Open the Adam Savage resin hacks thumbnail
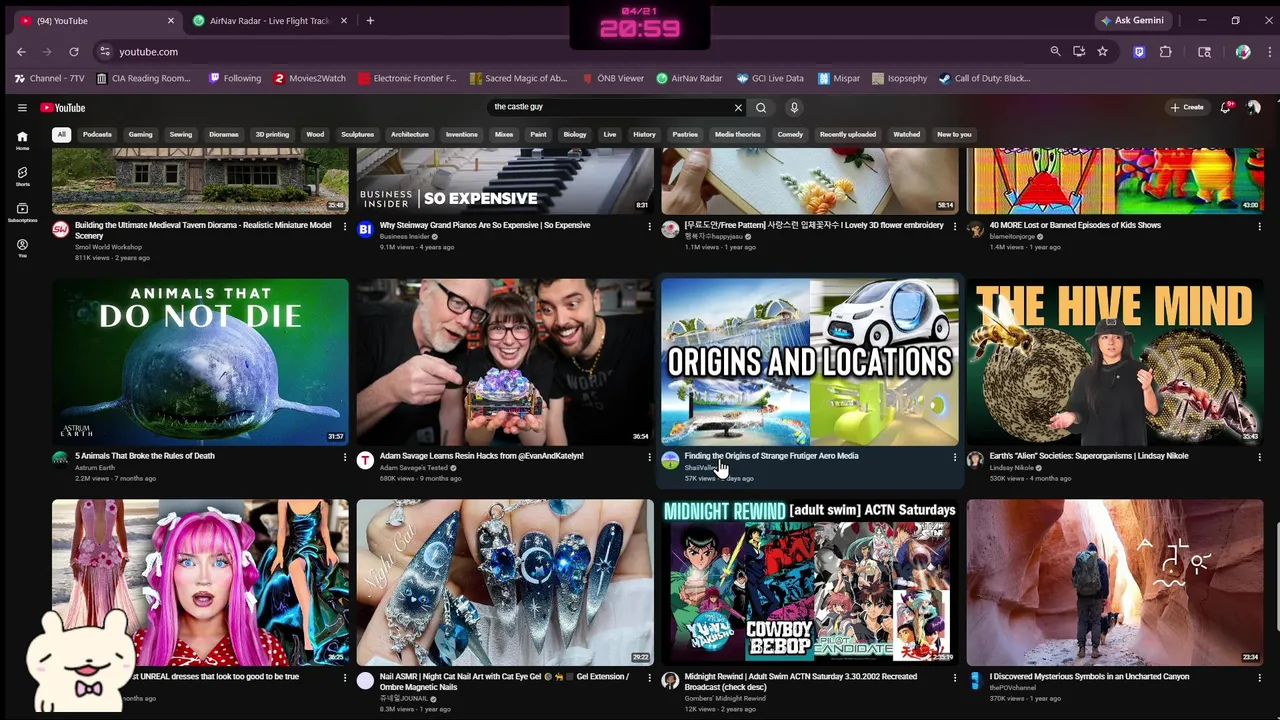Screen dimensions: 1280x720 [x=505, y=362]
